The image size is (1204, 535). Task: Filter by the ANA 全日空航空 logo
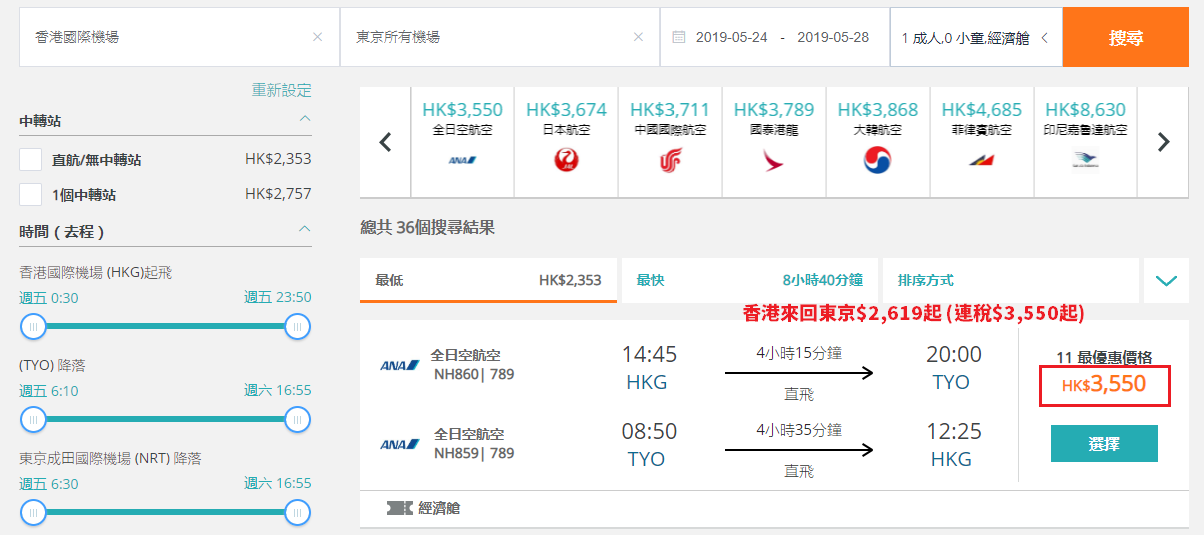point(462,160)
